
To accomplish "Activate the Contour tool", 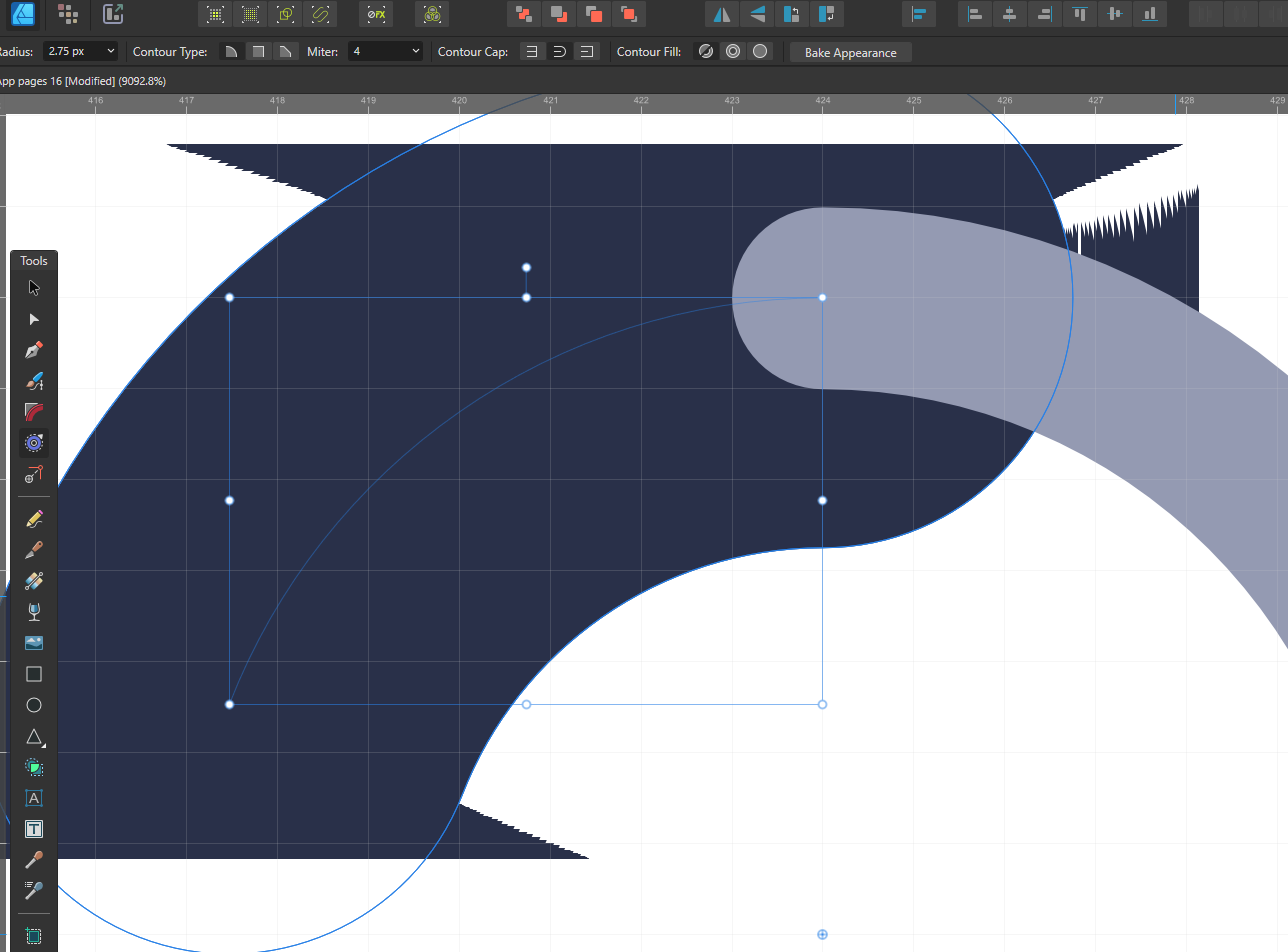I will (34, 443).
